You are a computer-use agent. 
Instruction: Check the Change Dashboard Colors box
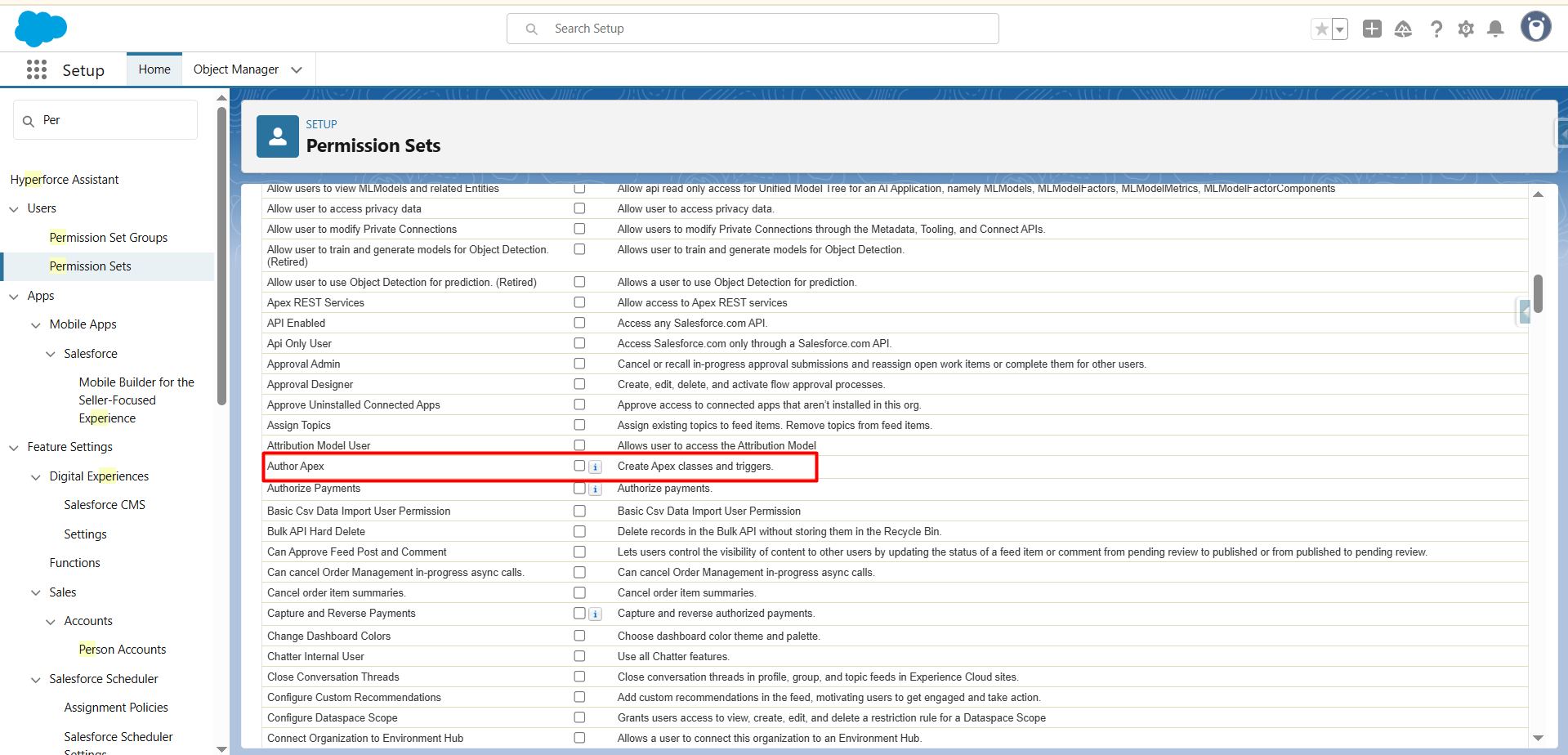point(579,636)
